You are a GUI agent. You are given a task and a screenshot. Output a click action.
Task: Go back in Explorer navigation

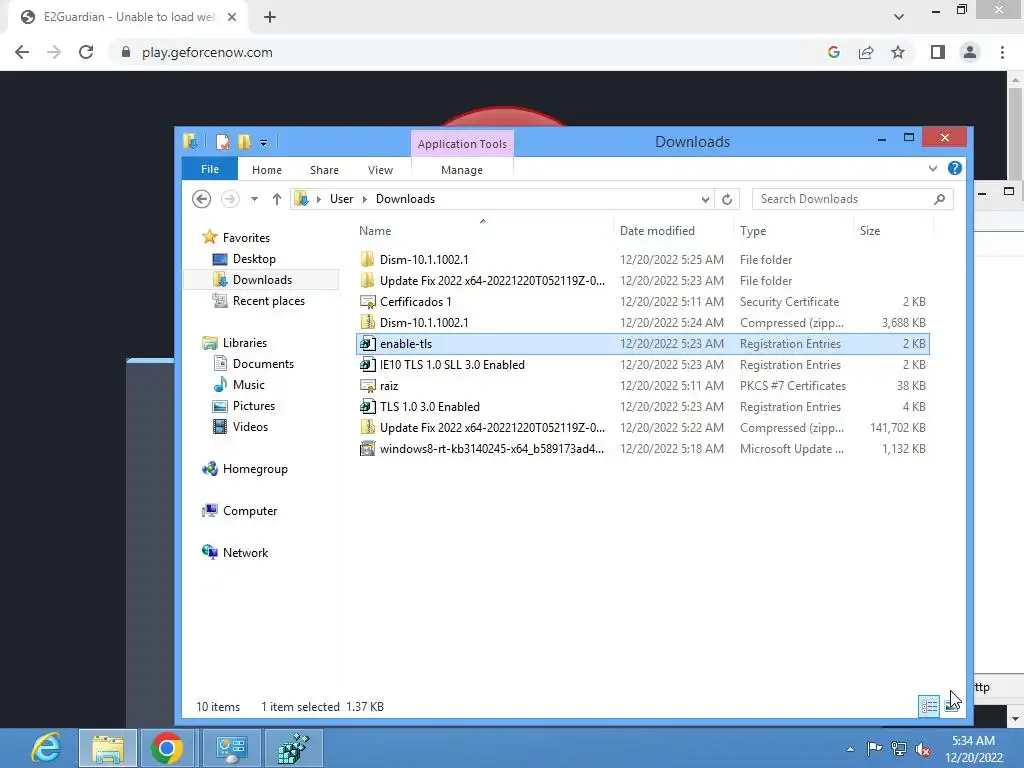[x=202, y=199]
